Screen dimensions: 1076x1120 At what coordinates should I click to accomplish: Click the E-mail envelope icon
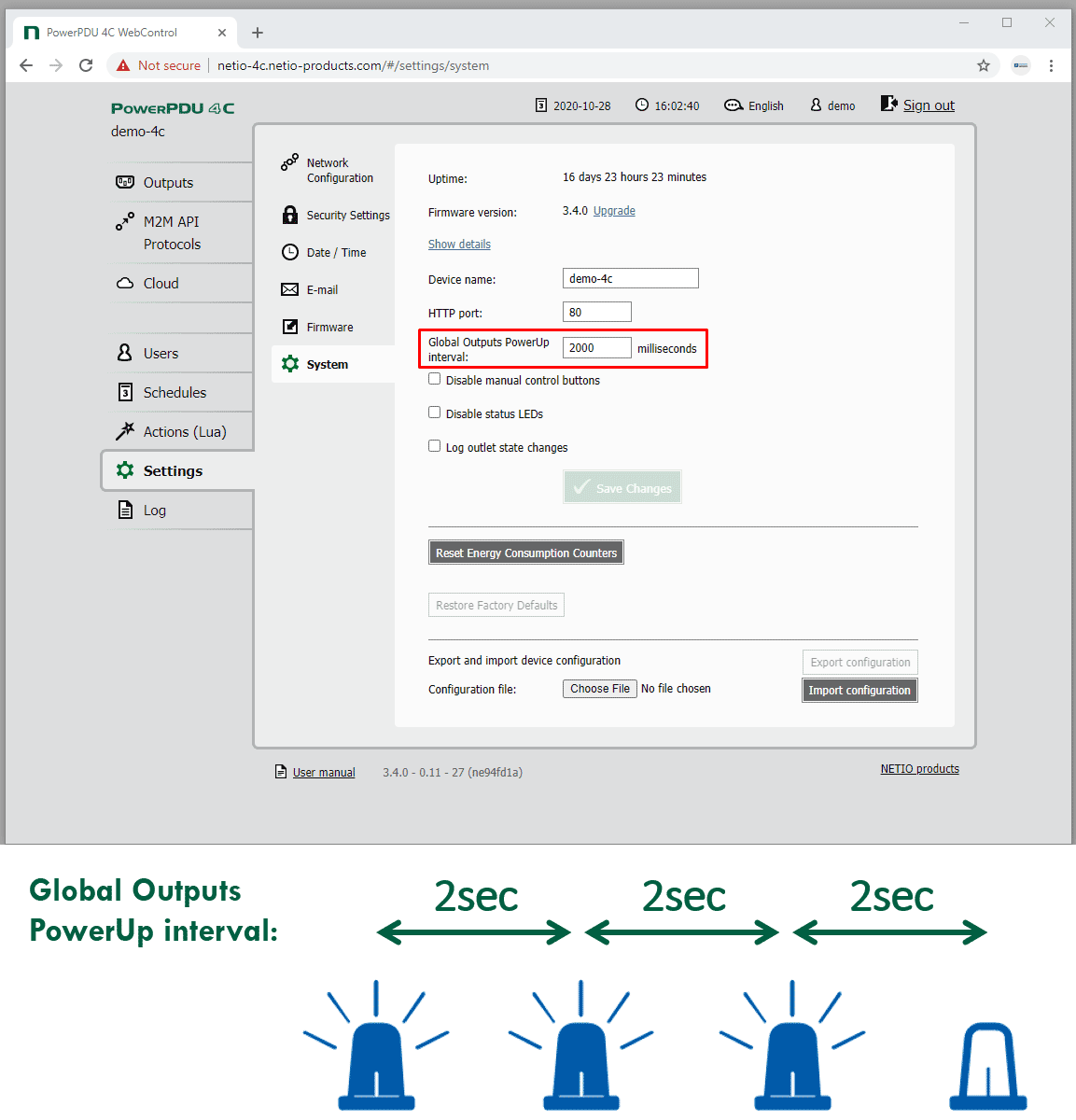290,289
